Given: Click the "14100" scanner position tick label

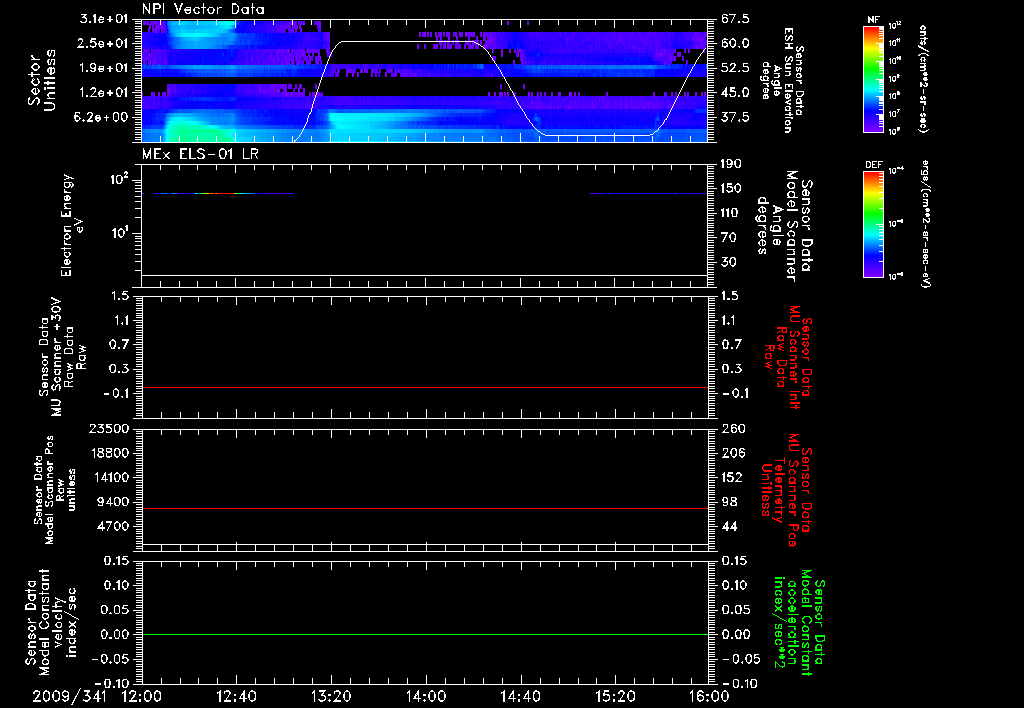Looking at the screenshot, I should pos(109,477).
